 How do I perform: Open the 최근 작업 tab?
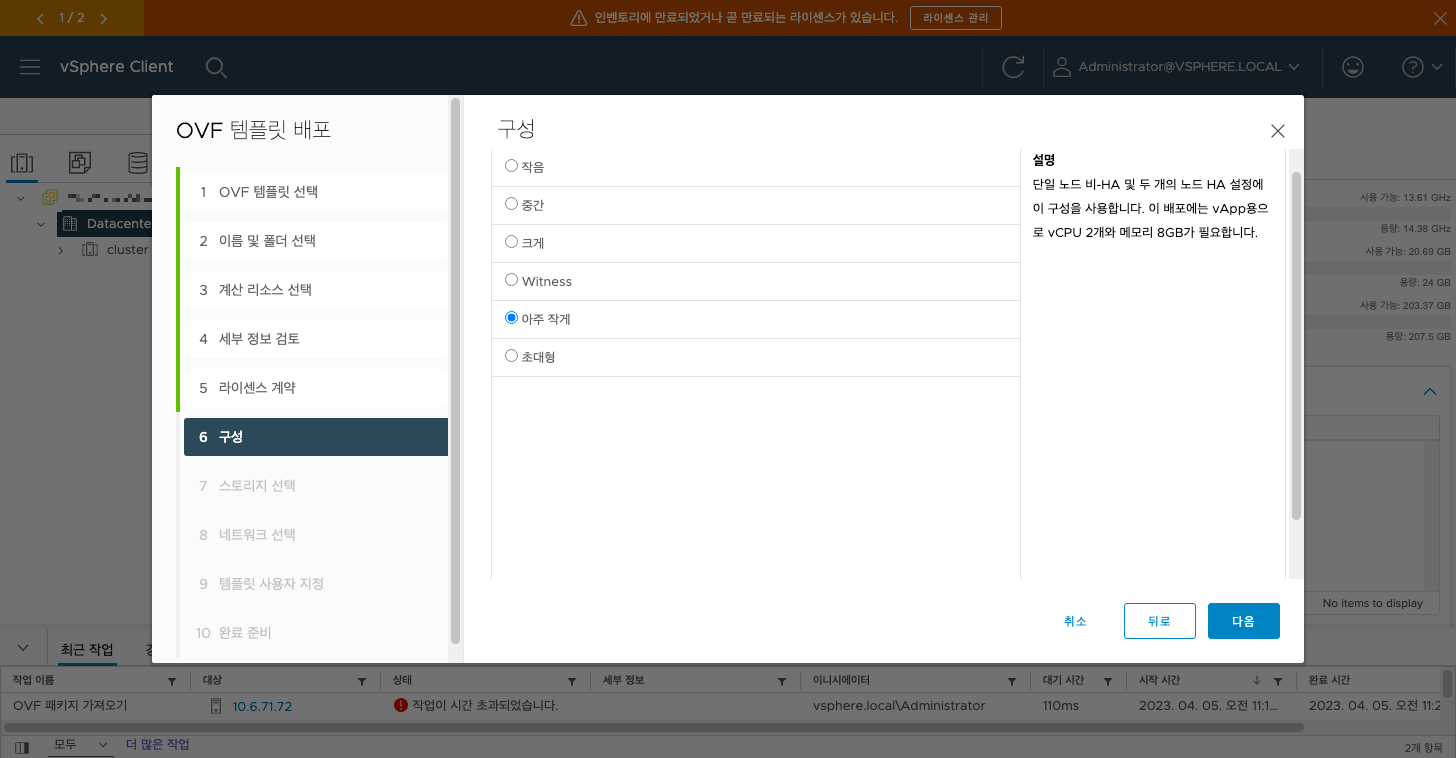[87, 649]
